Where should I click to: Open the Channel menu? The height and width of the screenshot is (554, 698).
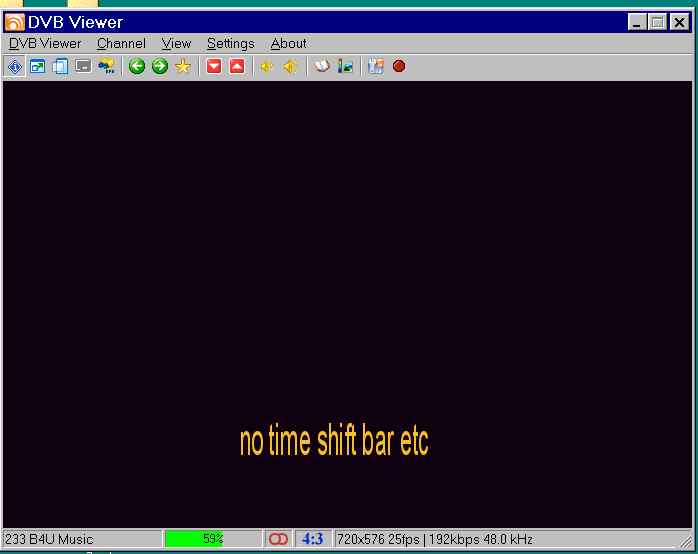(121, 44)
